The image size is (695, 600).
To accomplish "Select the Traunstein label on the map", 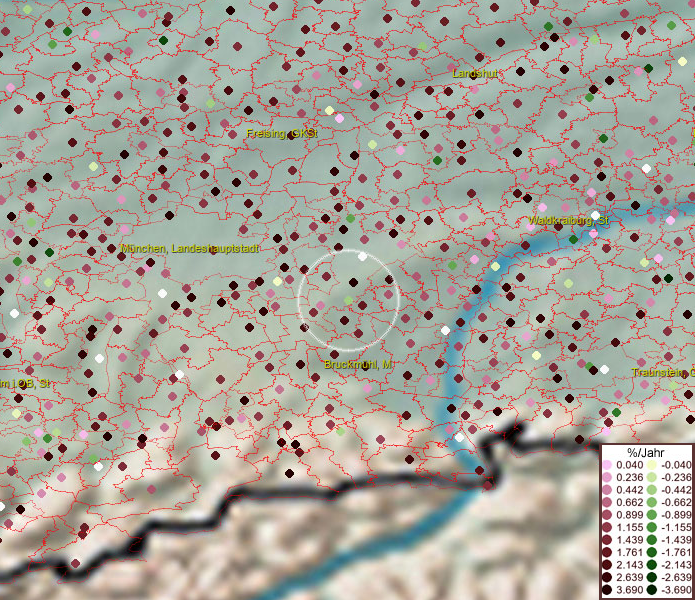I will pyautogui.click(x=662, y=373).
